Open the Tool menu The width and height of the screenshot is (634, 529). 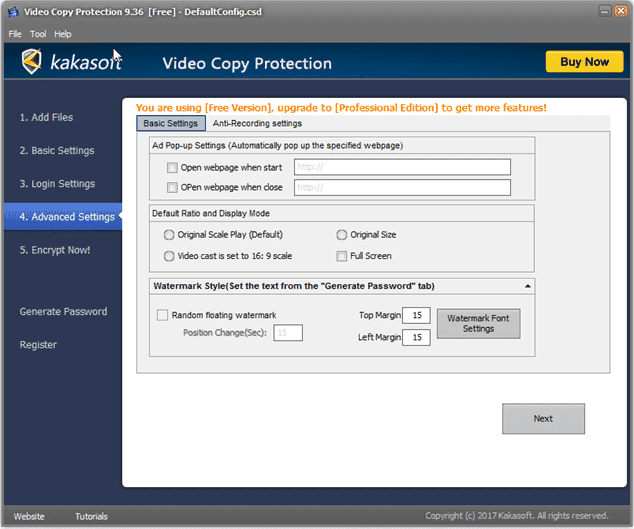[x=38, y=34]
